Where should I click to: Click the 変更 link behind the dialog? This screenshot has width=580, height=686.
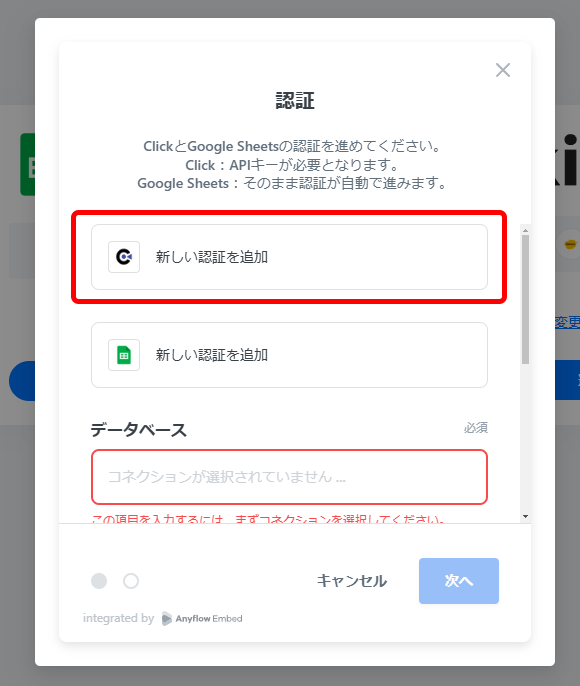coord(567,322)
